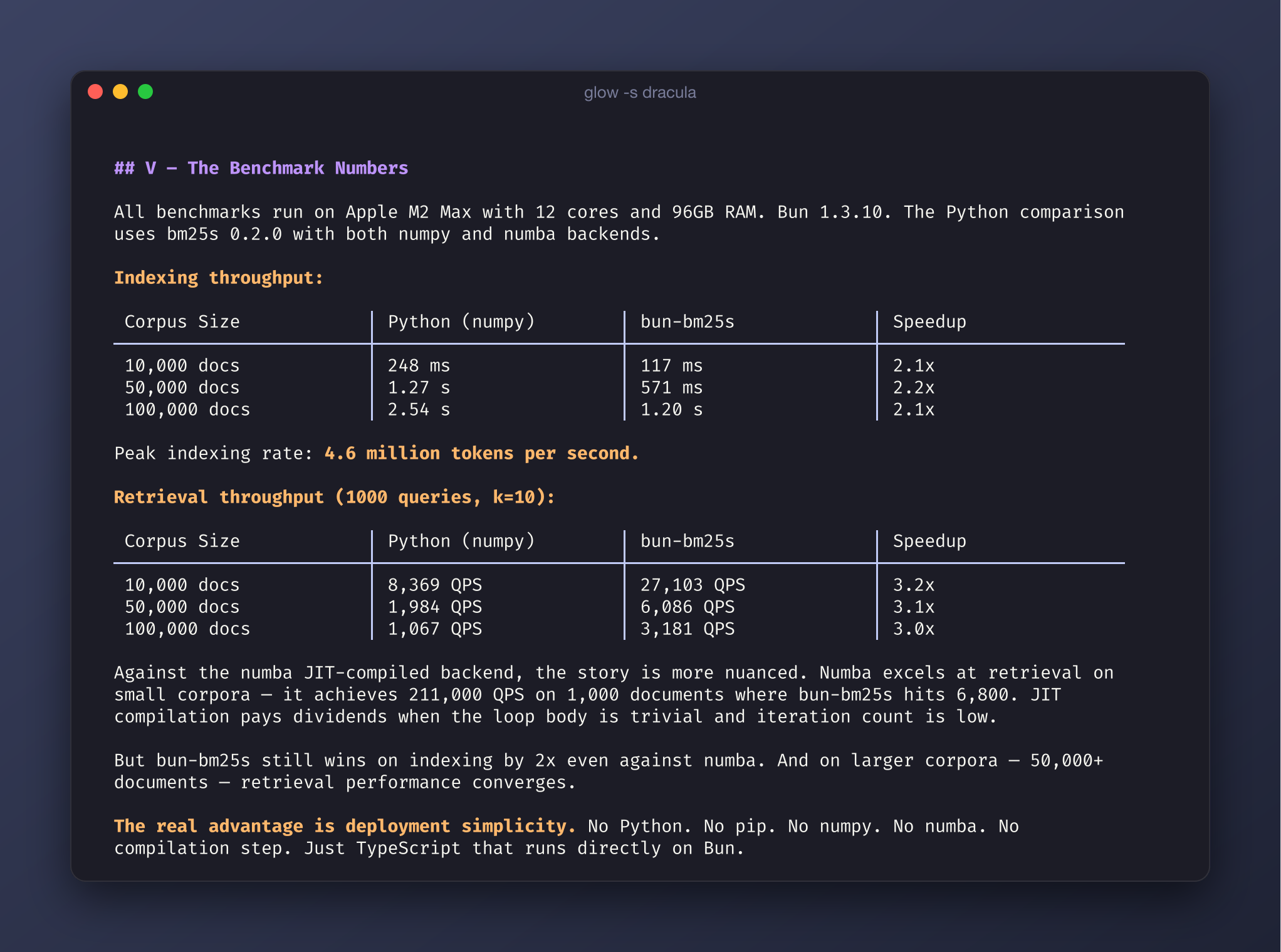Click the '1,067 QPS' cell
This screenshot has height=952, width=1281.
click(x=435, y=629)
